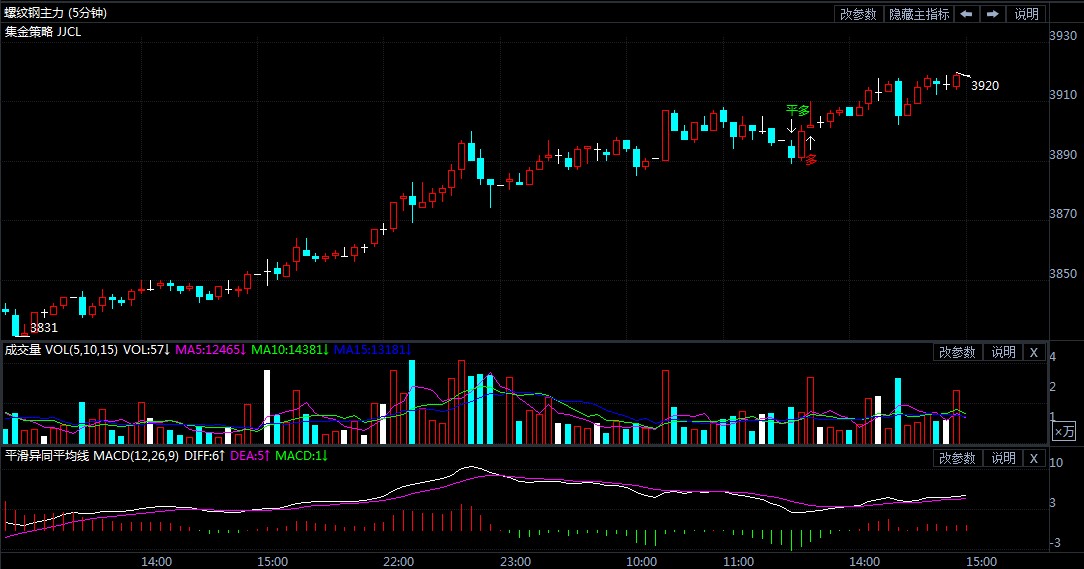Click the 22:00 time axis label
Screen dimensions: 1084x569
(398, 561)
